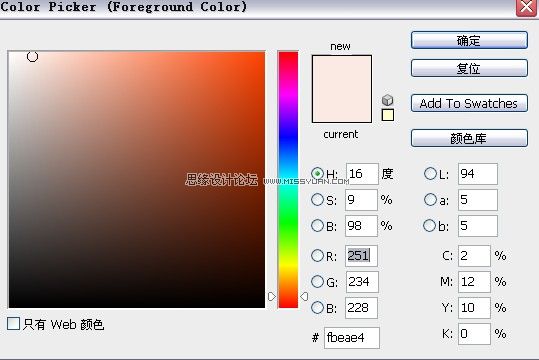Enable the 只有 Web 颜色 checkbox

[x=13, y=324]
